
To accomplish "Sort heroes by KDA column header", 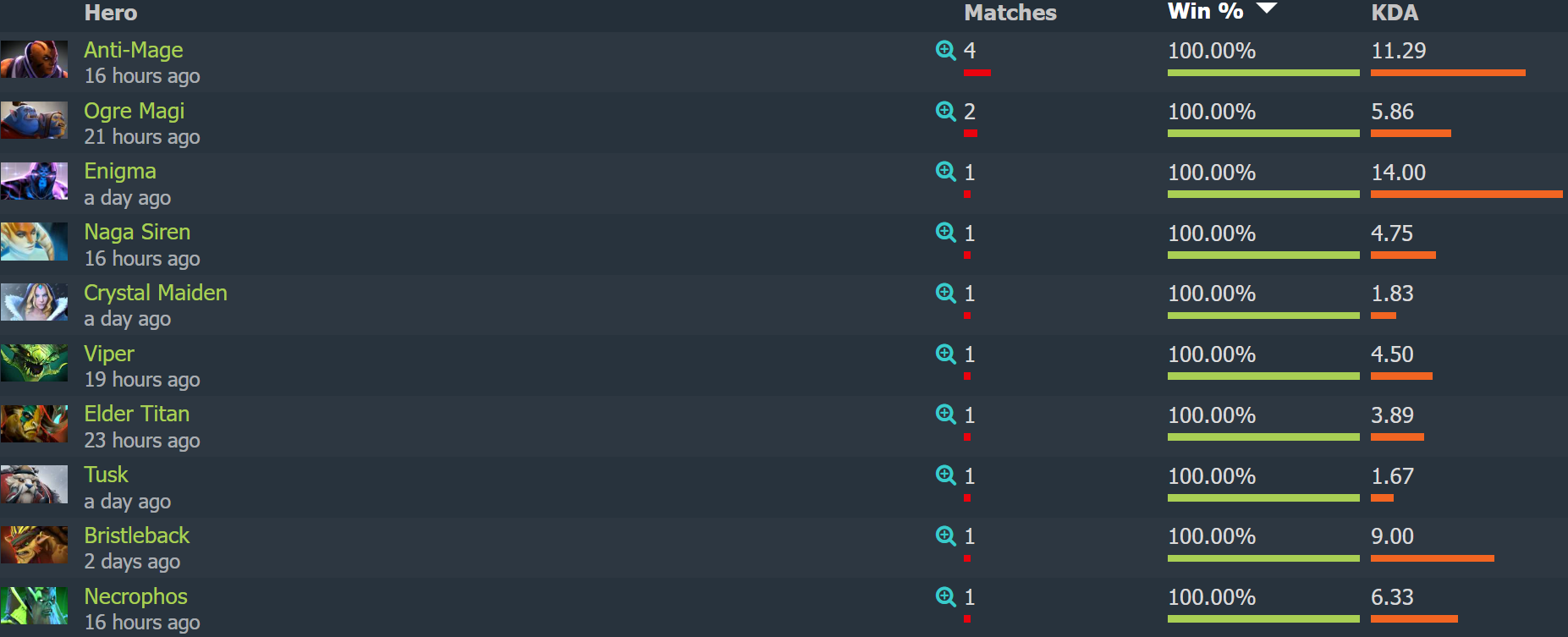I will [1395, 12].
